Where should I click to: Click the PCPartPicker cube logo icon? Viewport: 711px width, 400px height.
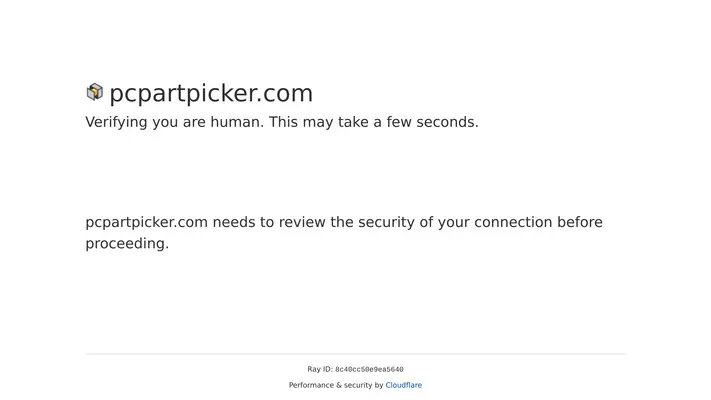95,92
